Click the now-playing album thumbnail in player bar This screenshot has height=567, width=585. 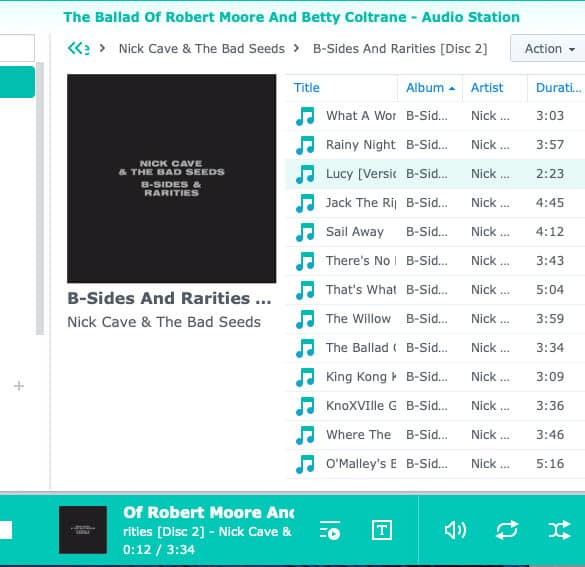83,530
